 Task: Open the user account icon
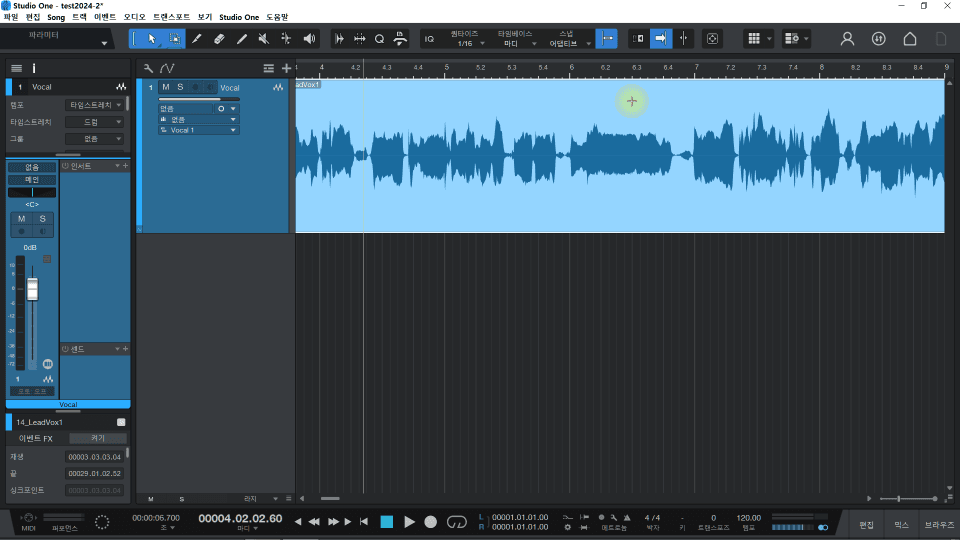847,39
